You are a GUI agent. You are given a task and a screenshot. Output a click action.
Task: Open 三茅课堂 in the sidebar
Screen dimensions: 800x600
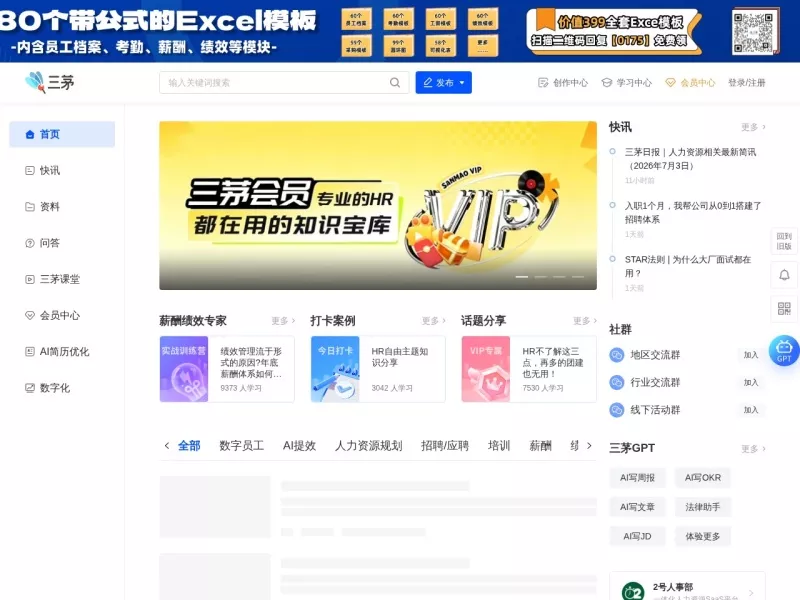pos(62,279)
